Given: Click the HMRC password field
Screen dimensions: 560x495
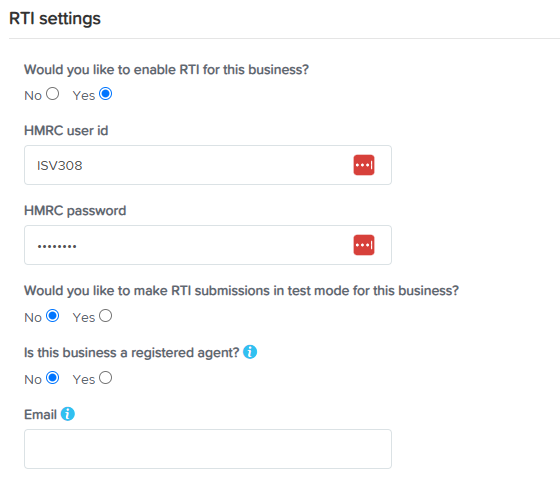Looking at the screenshot, I should [x=208, y=245].
